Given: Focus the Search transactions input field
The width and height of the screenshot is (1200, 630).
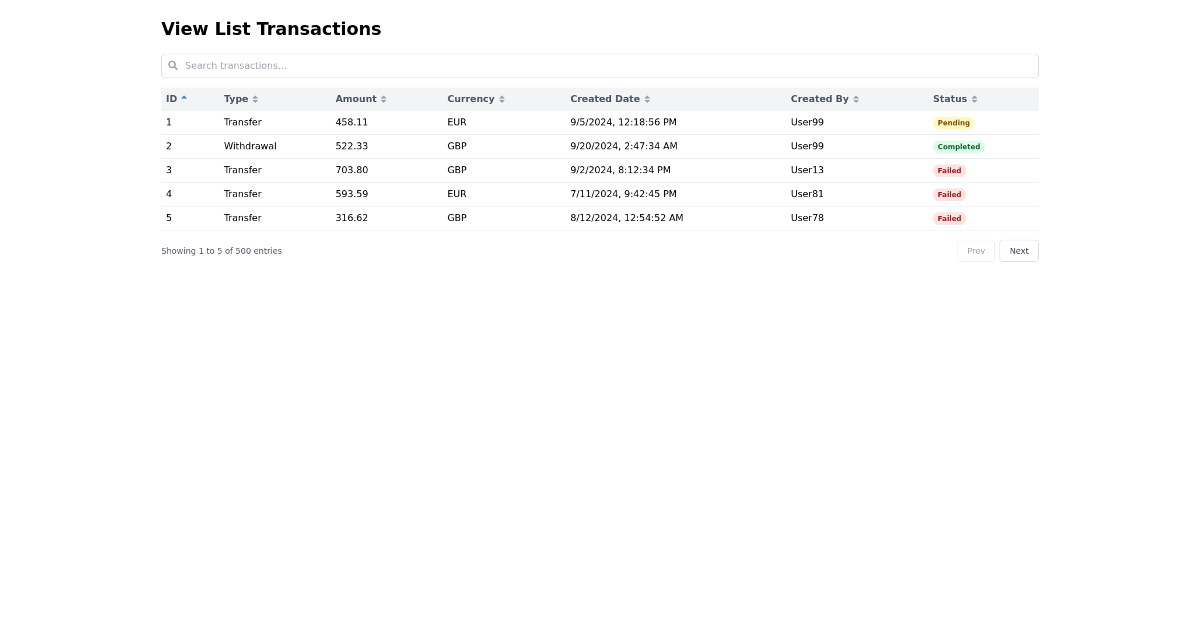Looking at the screenshot, I should pyautogui.click(x=600, y=66).
